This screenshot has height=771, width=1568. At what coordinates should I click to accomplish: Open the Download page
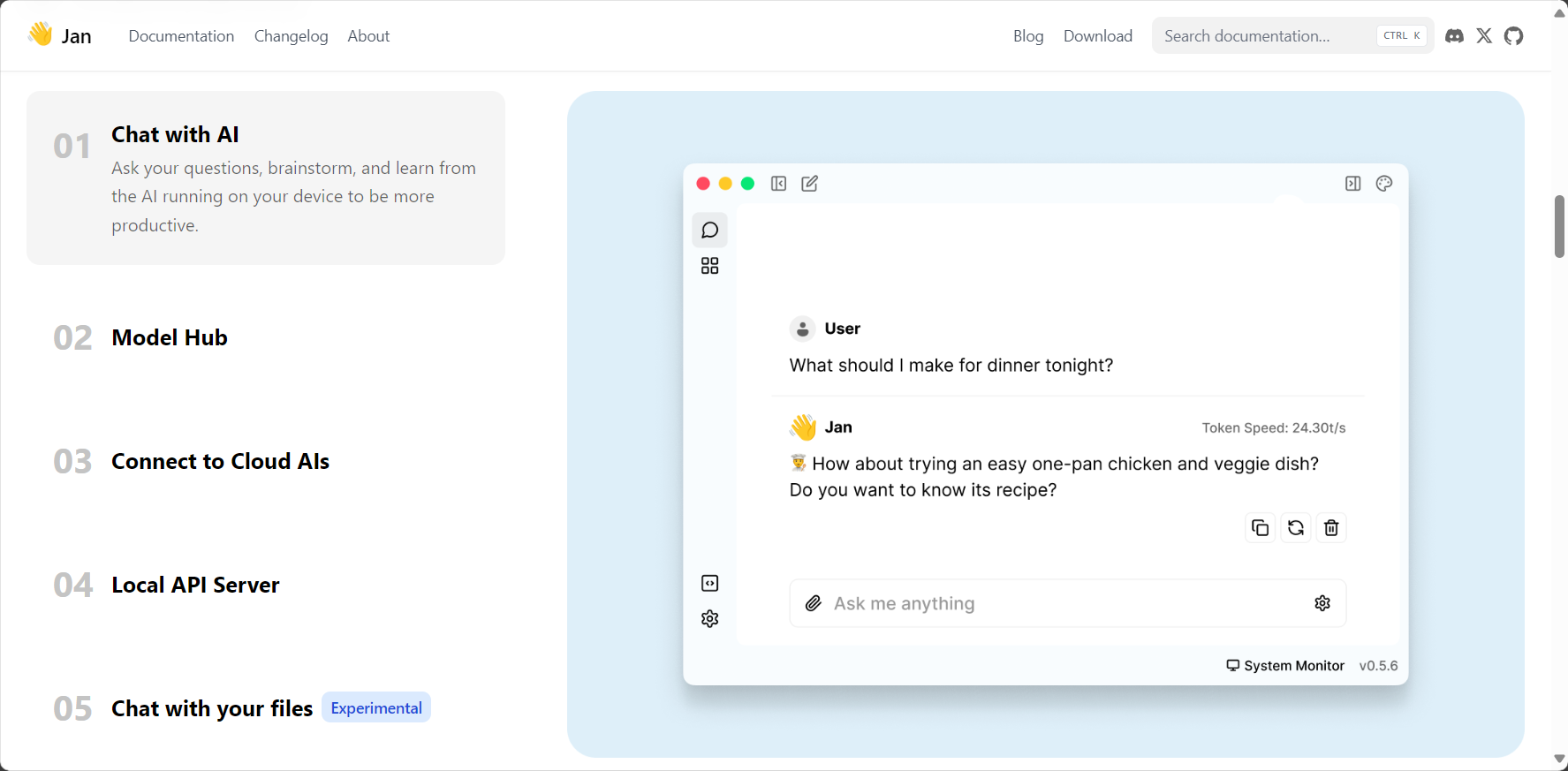coord(1098,36)
